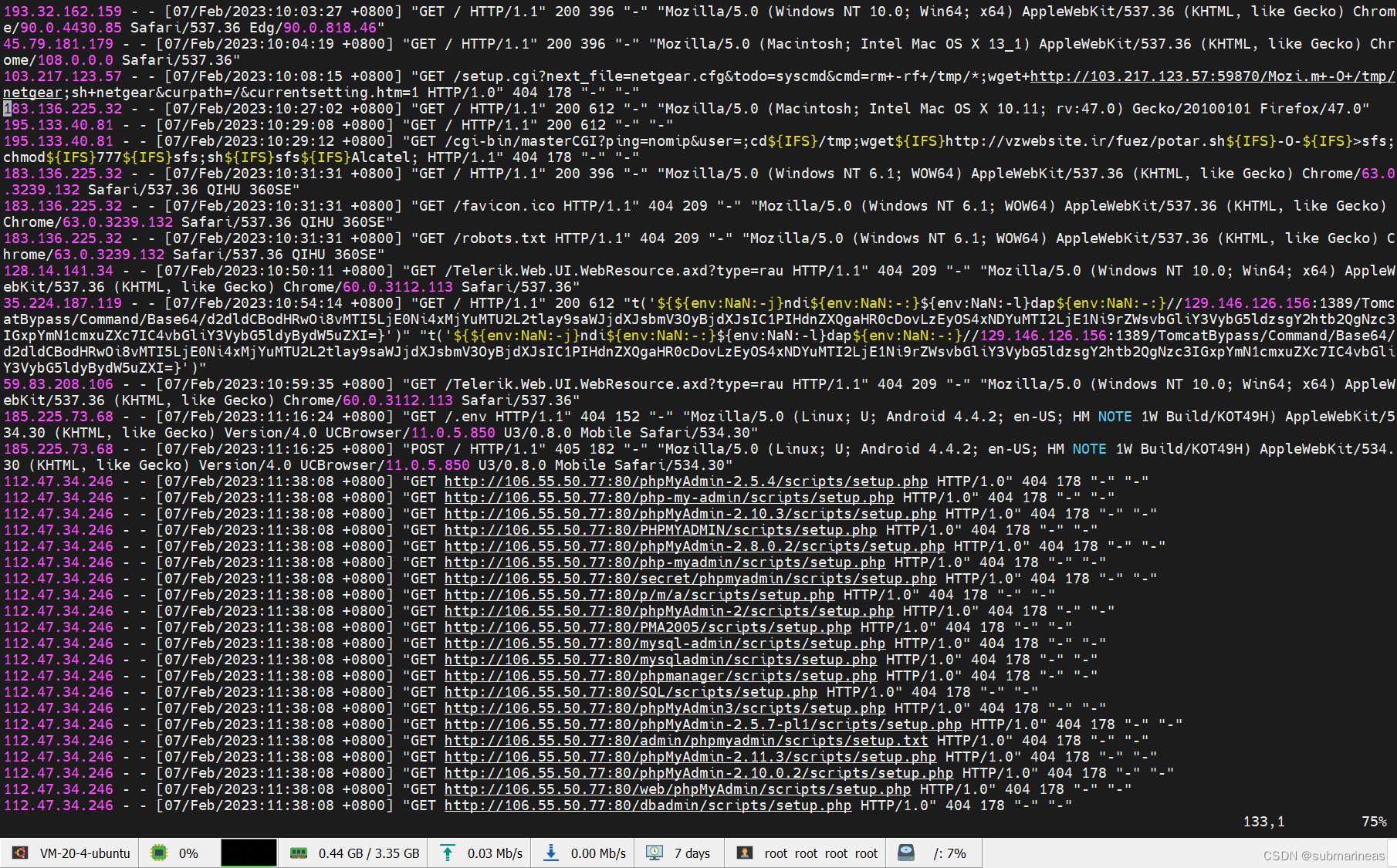This screenshot has width=1397, height=868.
Task: Click the IP address 193.32.162.159
Action: click(x=63, y=12)
